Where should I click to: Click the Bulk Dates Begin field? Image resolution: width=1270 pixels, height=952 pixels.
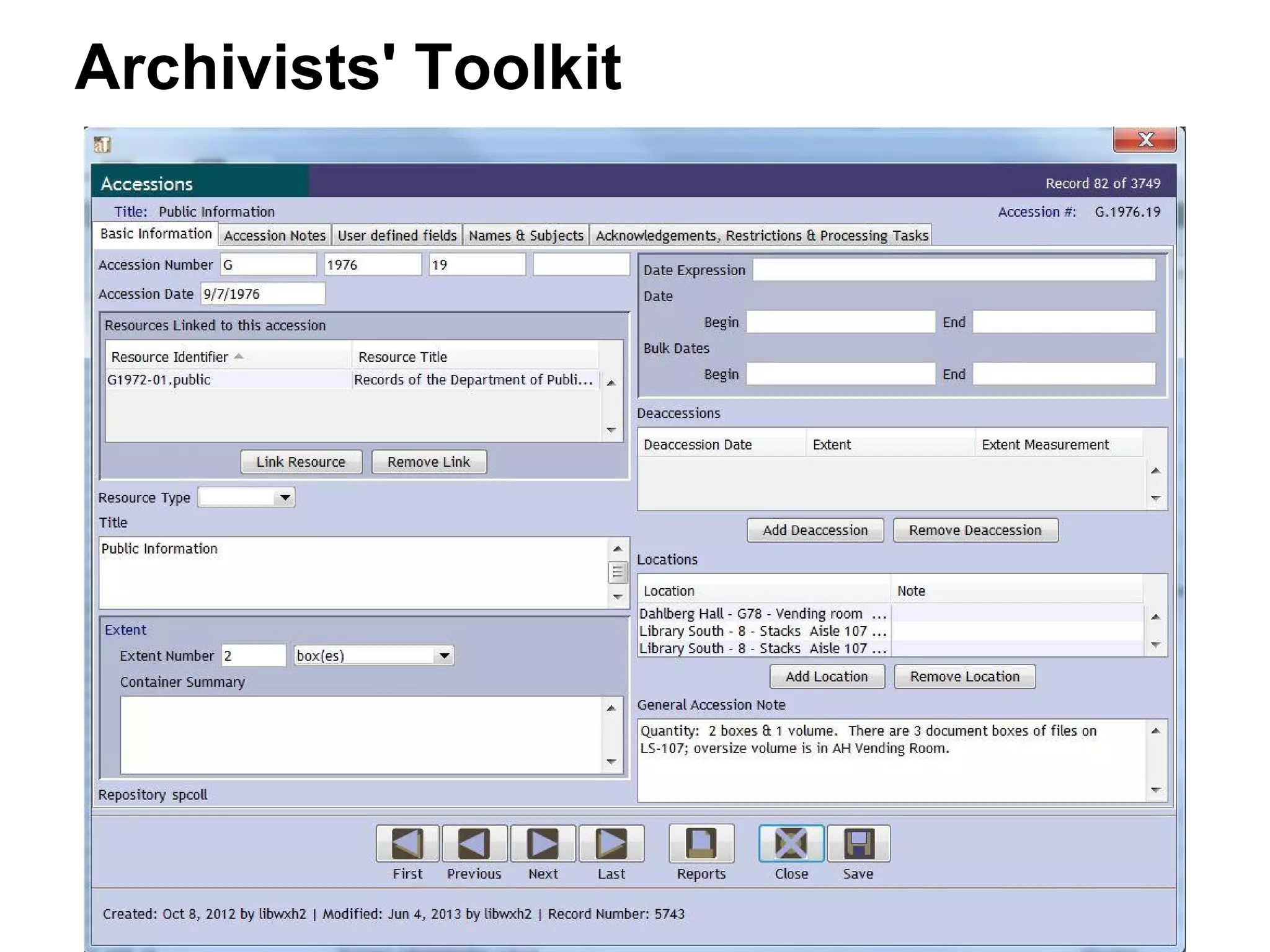tap(841, 374)
